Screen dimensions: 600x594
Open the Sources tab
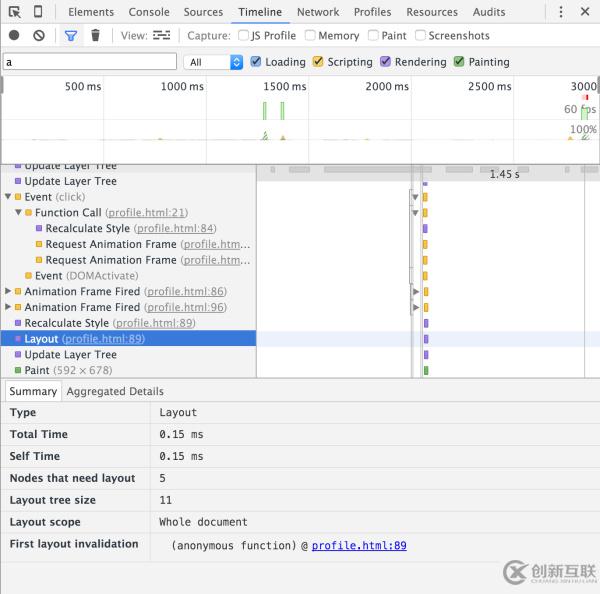203,12
